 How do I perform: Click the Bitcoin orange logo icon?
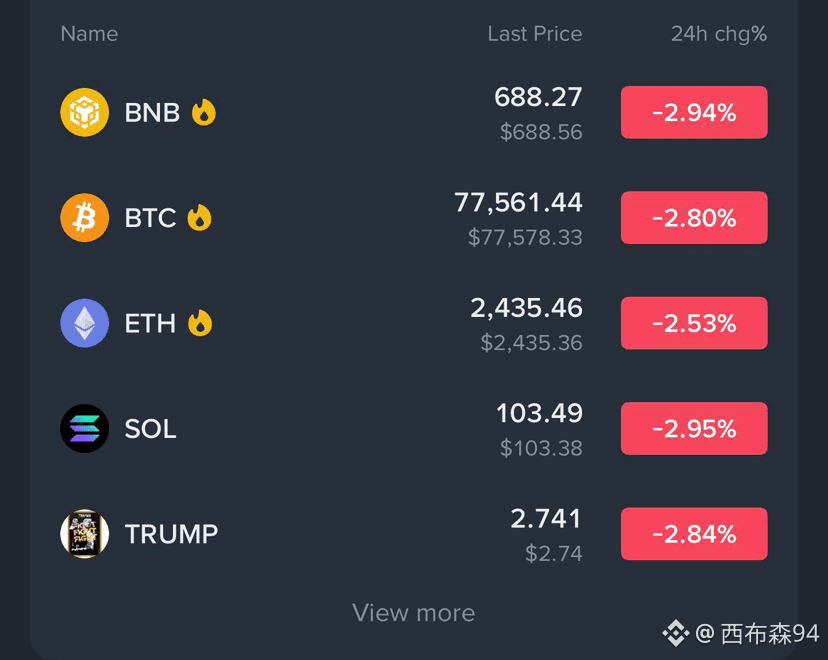pyautogui.click(x=84, y=218)
